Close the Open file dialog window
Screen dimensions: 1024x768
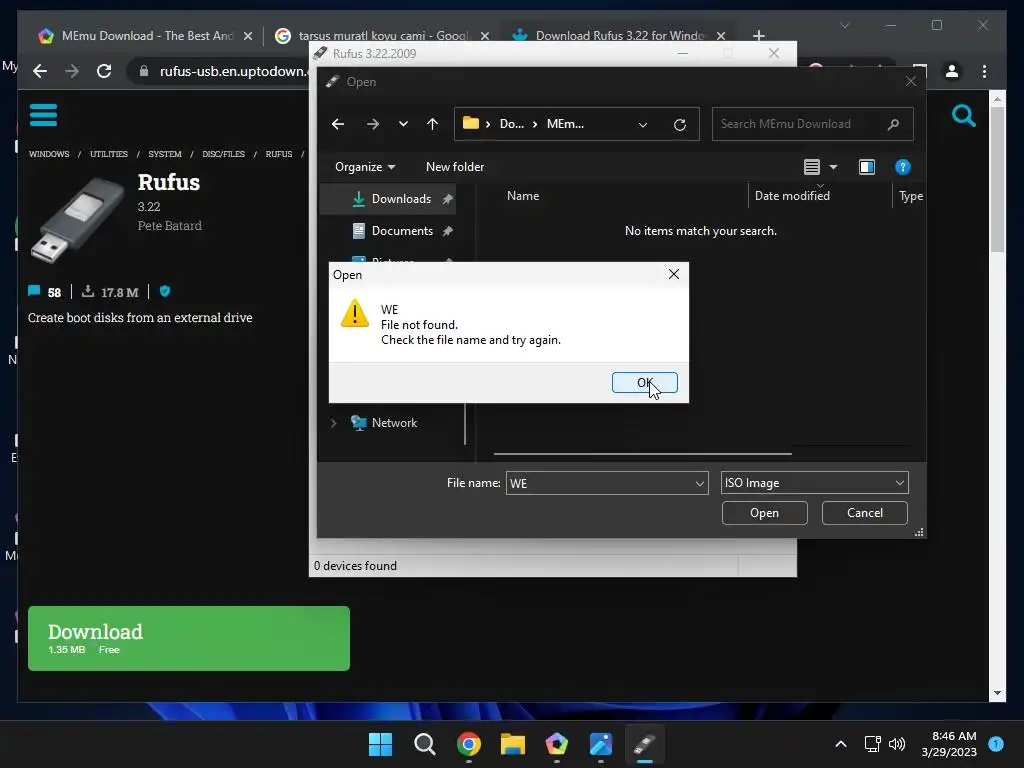tap(910, 82)
